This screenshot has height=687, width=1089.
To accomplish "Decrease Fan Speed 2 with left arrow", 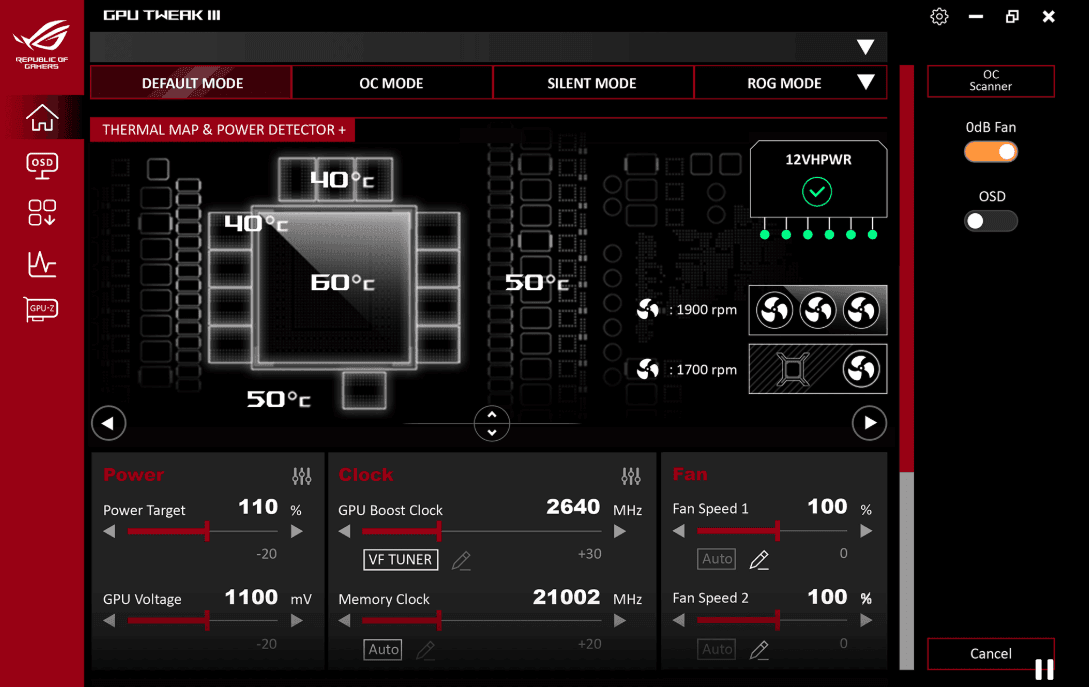I will [x=679, y=620].
